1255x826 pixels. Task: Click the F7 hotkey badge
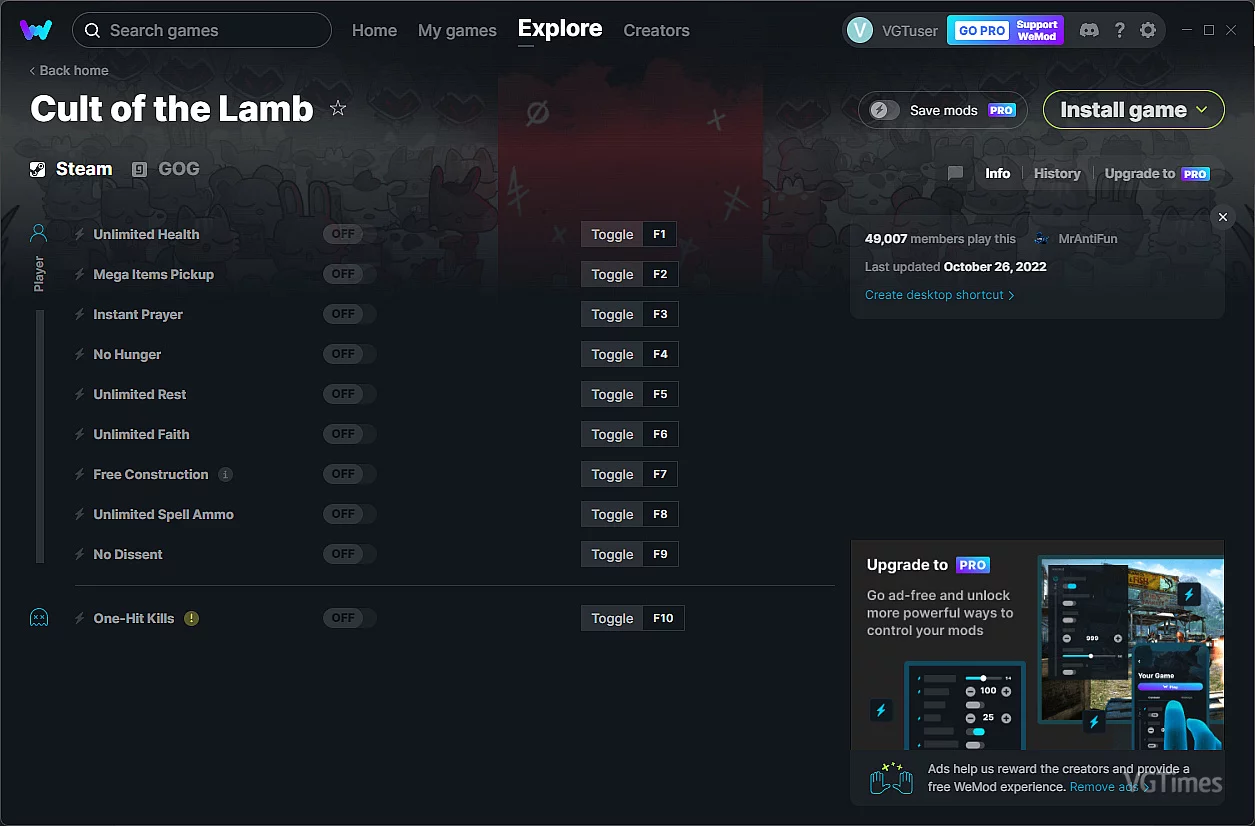[x=660, y=474]
